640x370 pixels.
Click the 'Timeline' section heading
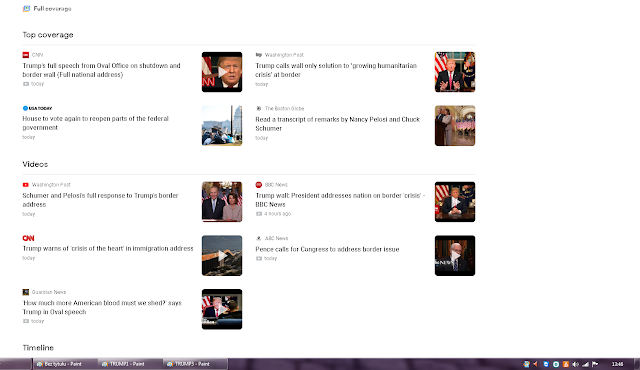38,348
